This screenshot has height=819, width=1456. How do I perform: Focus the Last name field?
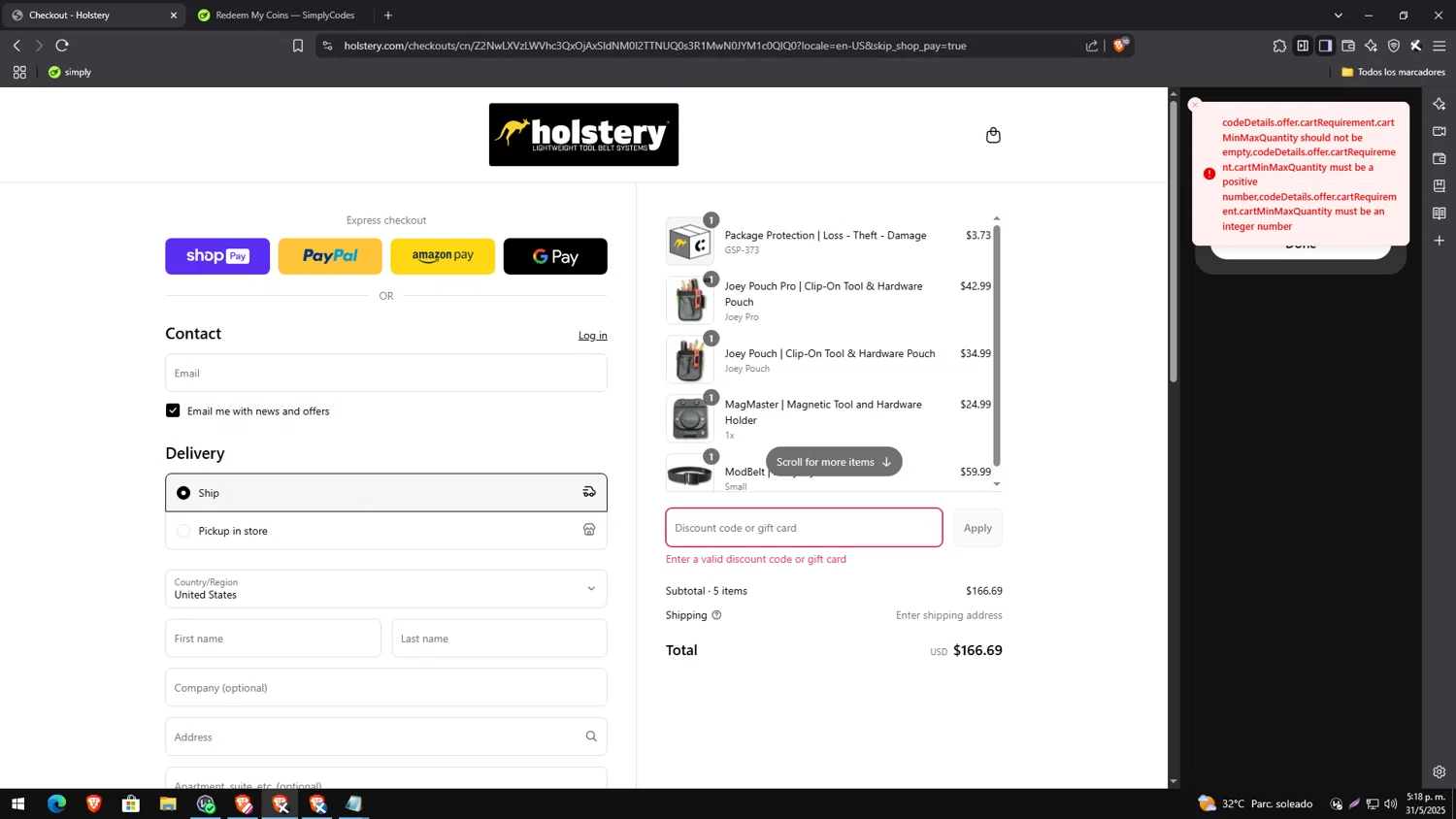click(x=500, y=639)
